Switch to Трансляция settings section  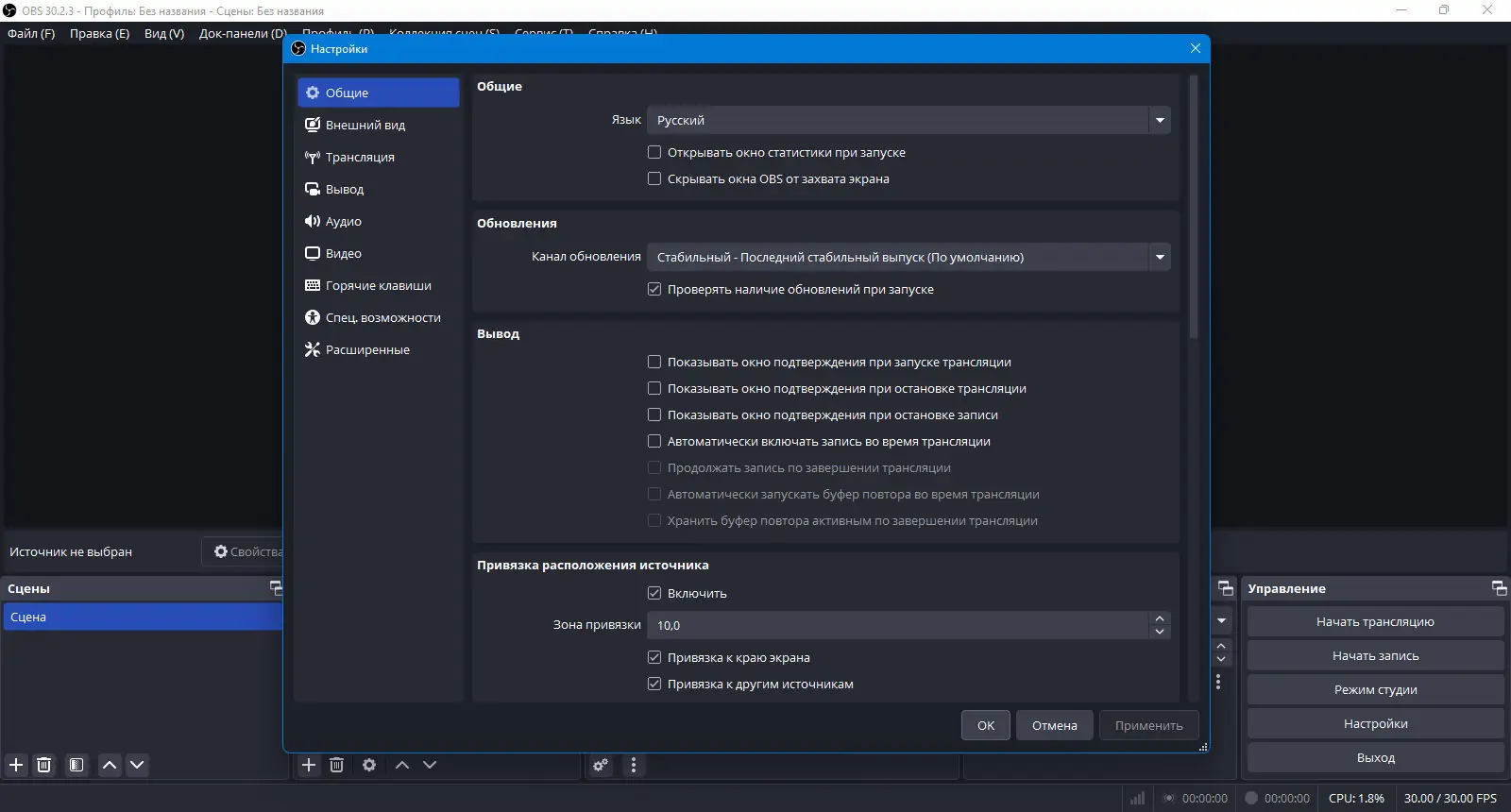378,157
